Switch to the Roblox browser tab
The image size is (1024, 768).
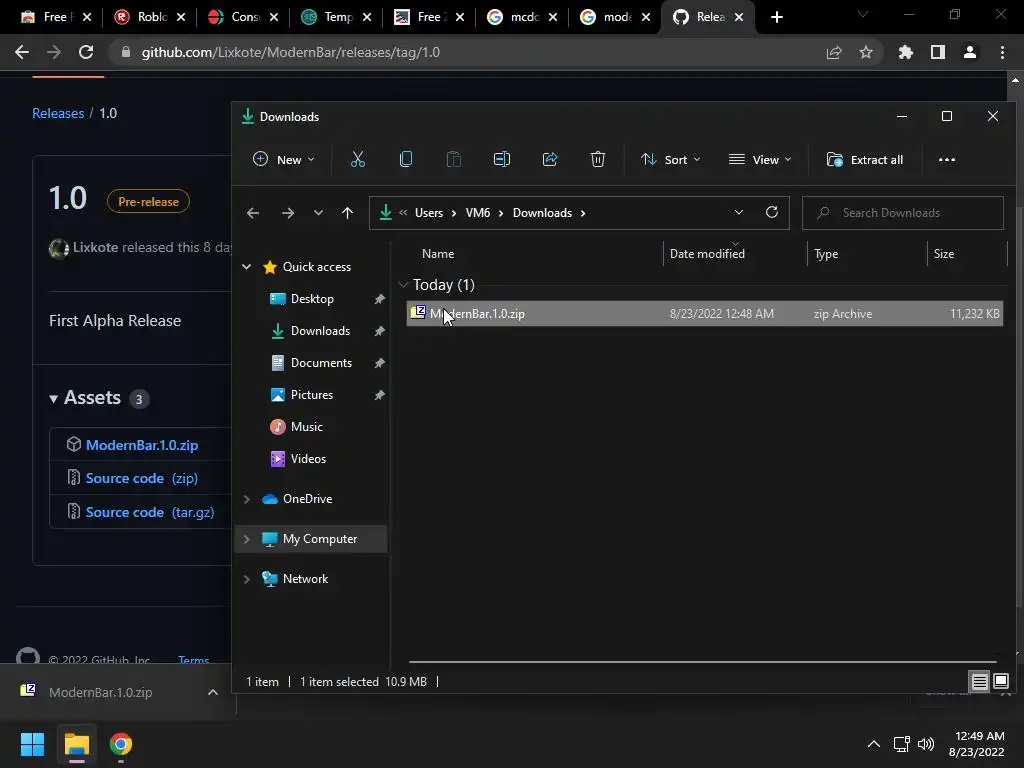(x=151, y=17)
